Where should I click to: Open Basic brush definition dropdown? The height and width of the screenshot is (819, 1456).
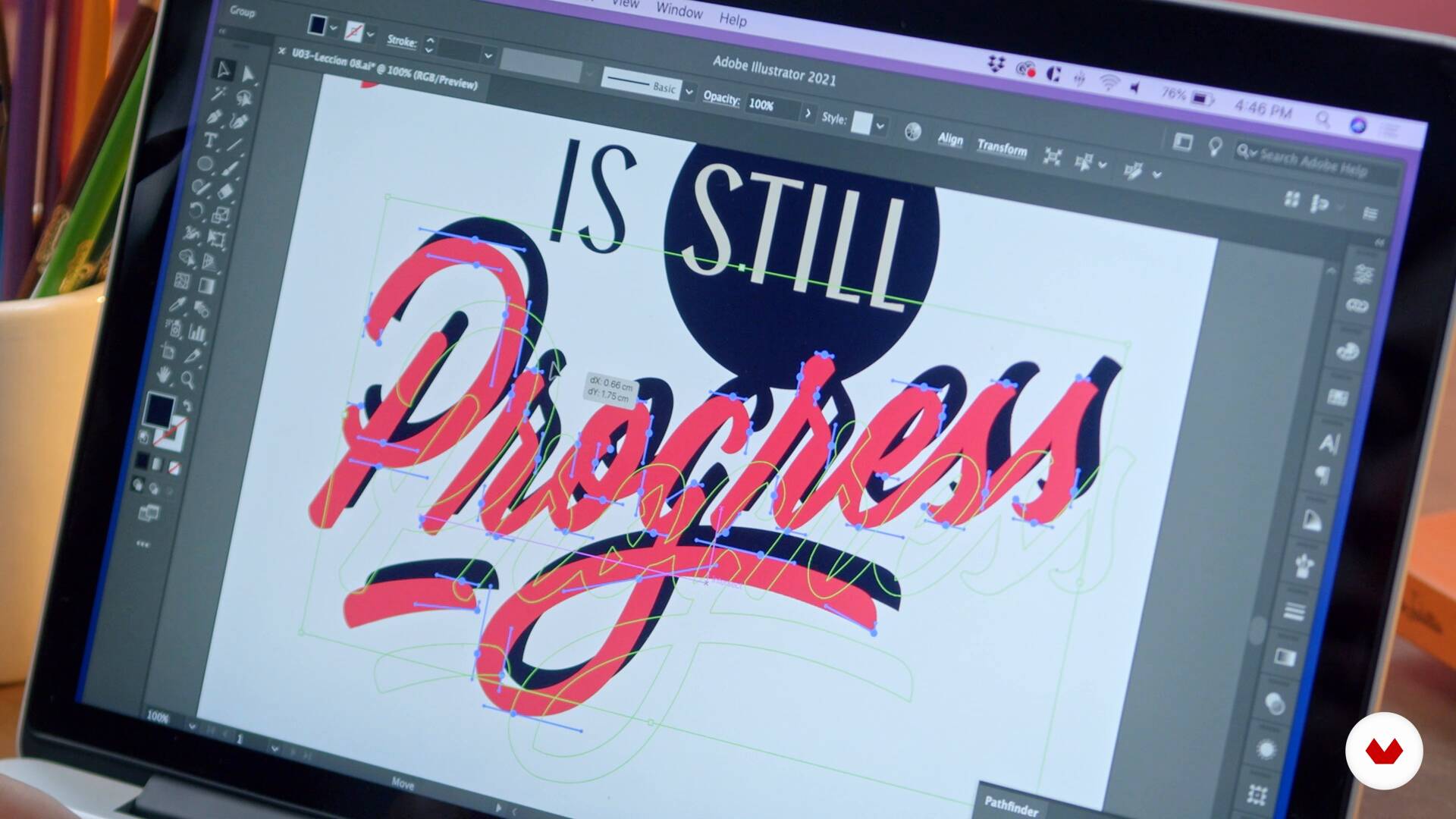(689, 93)
